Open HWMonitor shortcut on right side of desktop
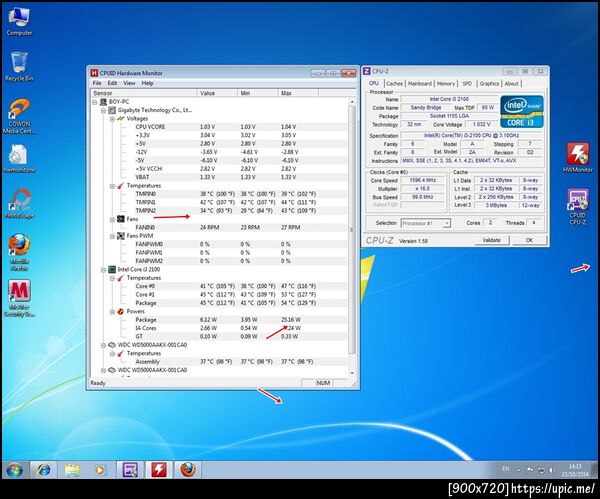Screen dimensions: 600x499 coord(578,158)
